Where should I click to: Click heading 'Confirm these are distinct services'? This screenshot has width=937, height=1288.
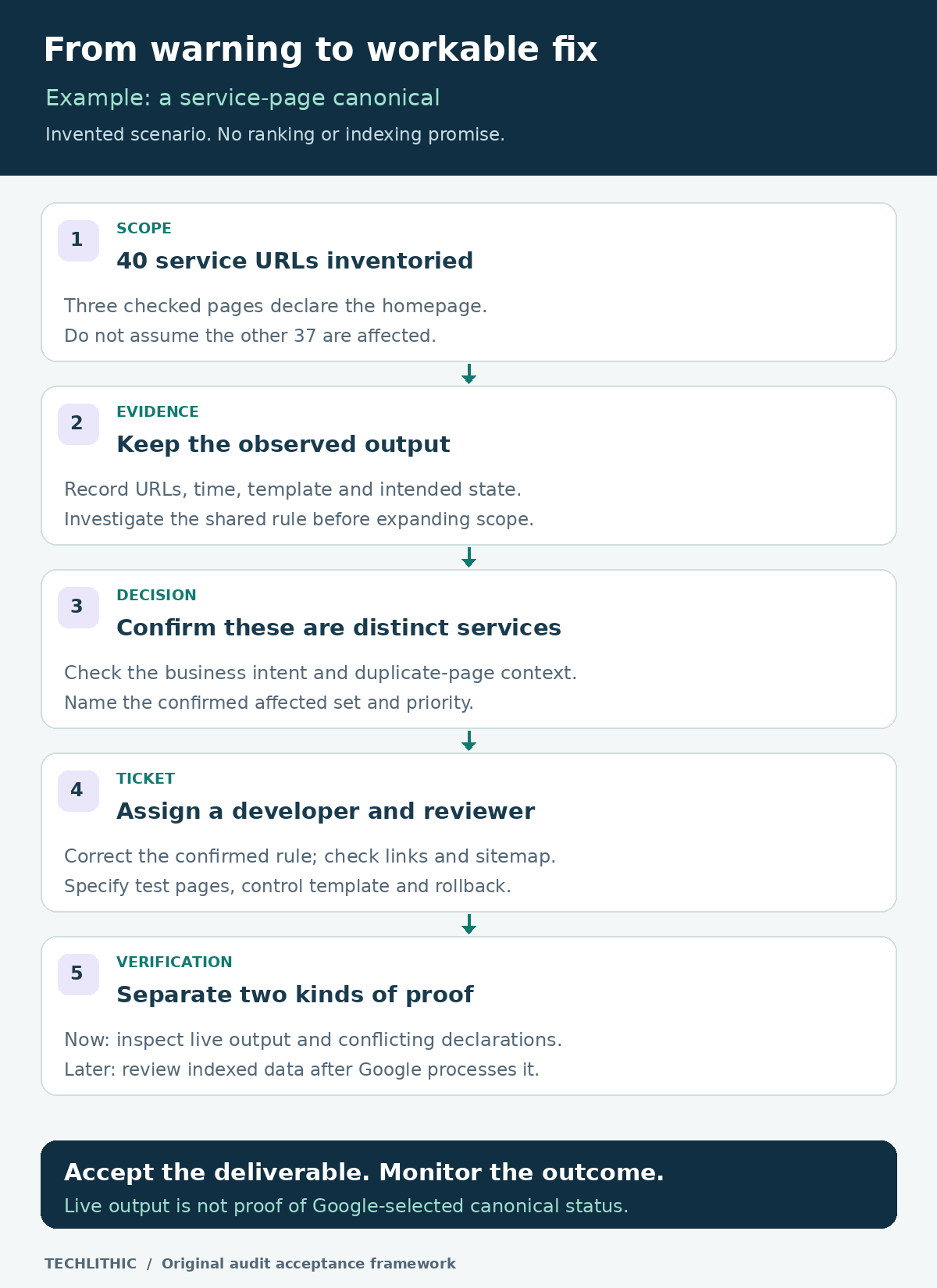(339, 628)
